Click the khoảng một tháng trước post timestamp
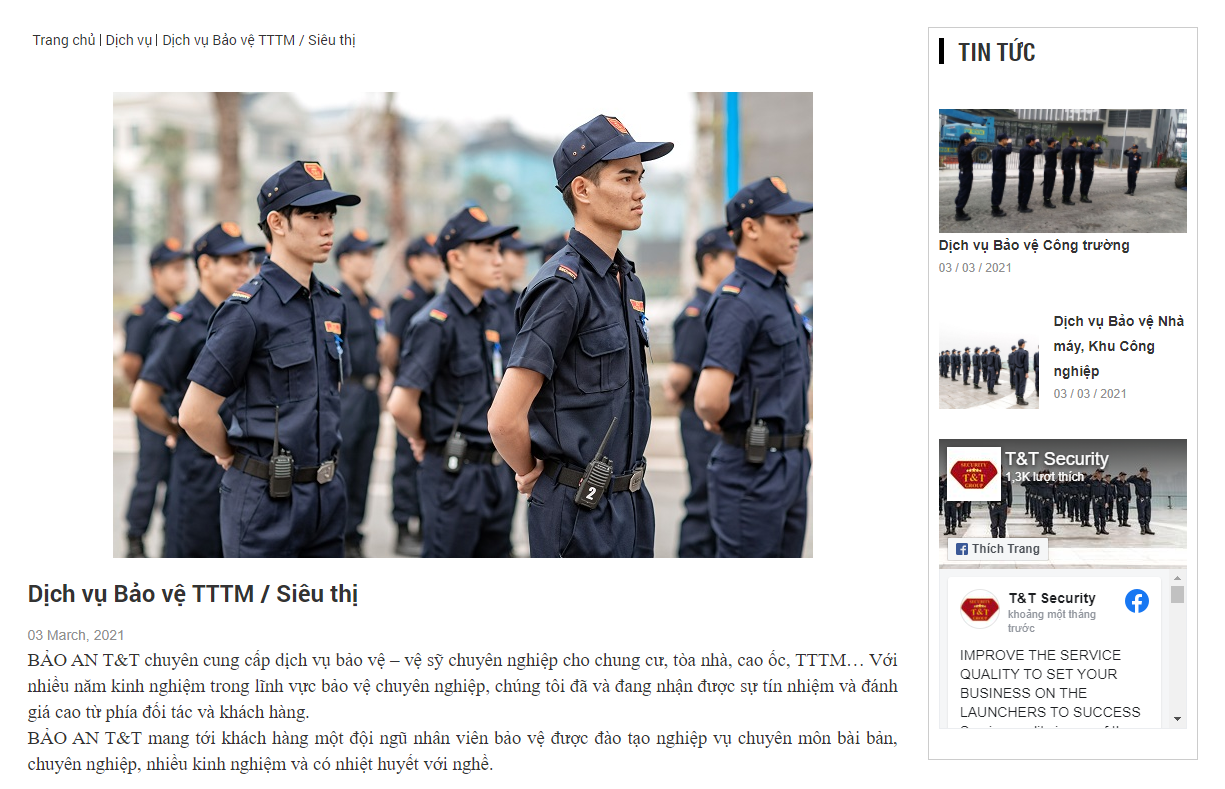 pos(1052,621)
